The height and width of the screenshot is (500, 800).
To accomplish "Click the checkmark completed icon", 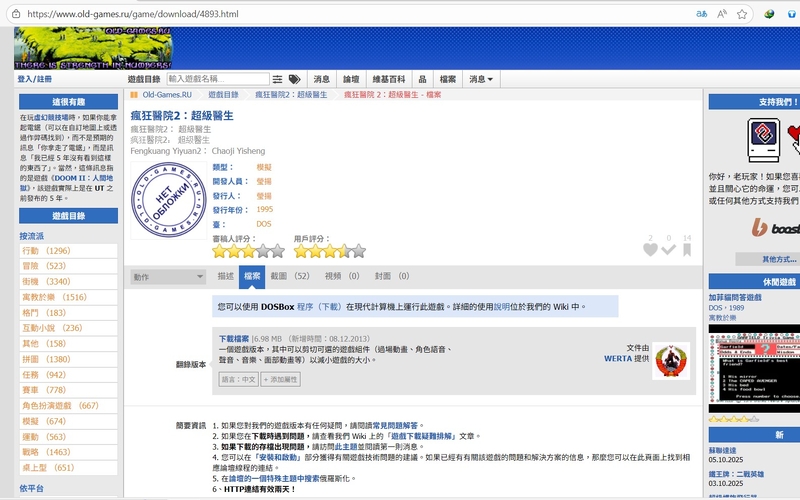I will (x=668, y=249).
